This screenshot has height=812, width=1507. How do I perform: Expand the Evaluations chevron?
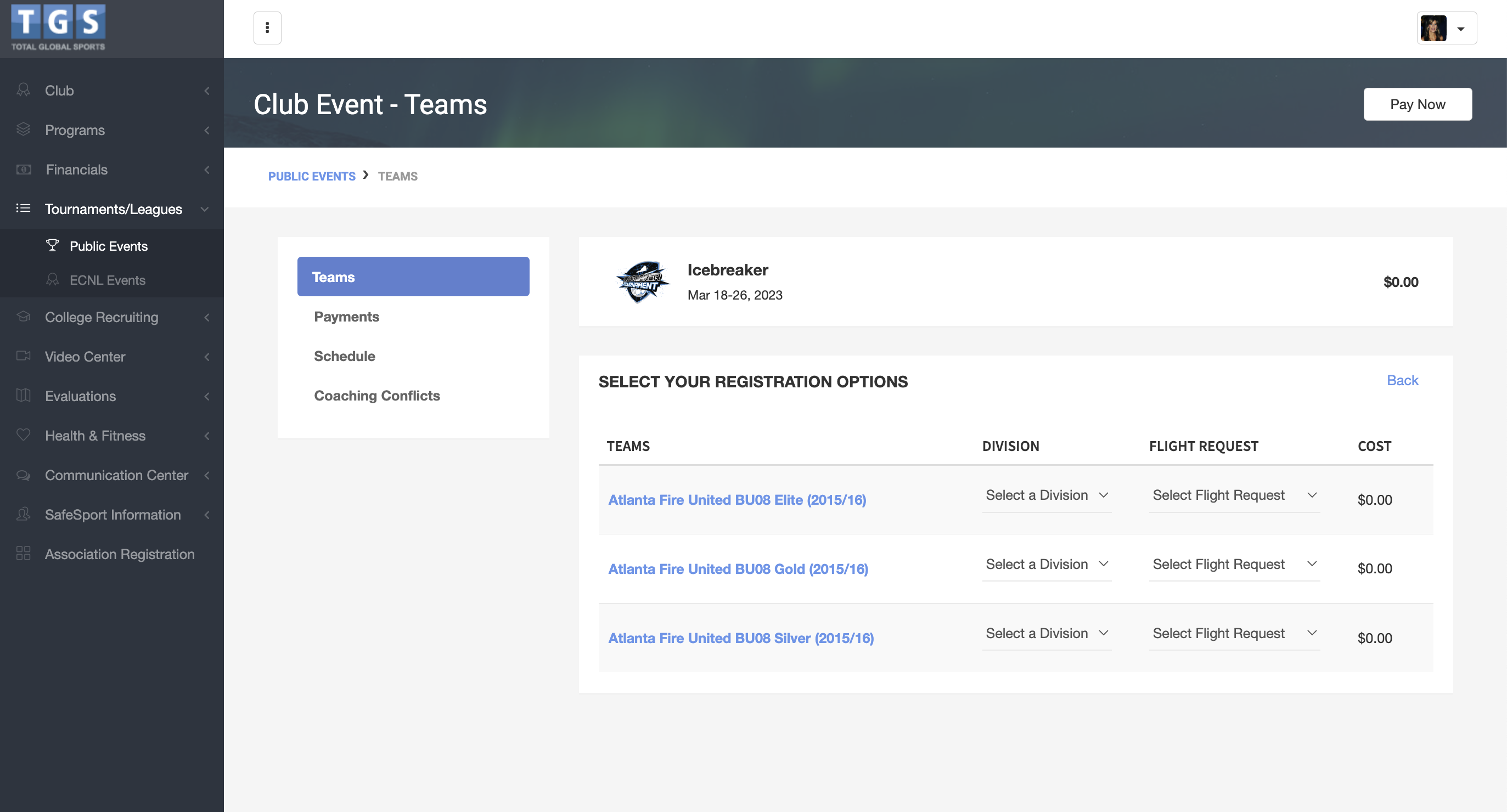[x=206, y=396]
